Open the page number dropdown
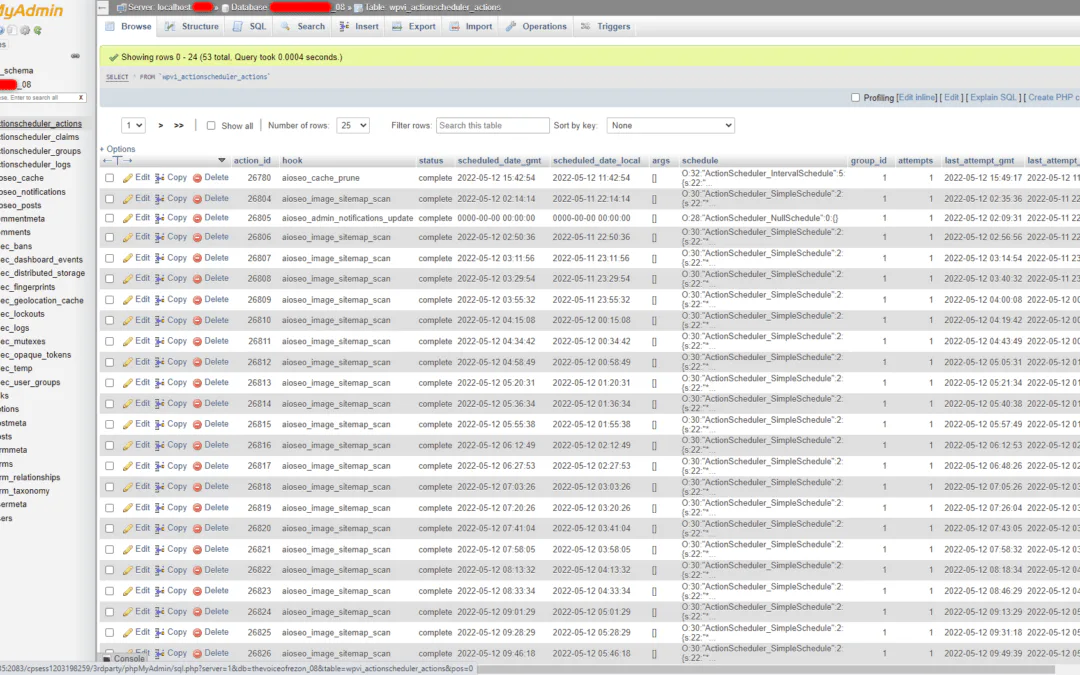 tap(134, 125)
